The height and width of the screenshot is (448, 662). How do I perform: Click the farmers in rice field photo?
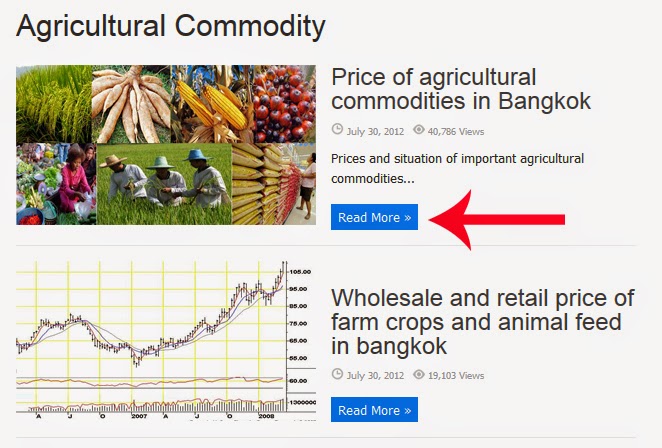coord(164,184)
